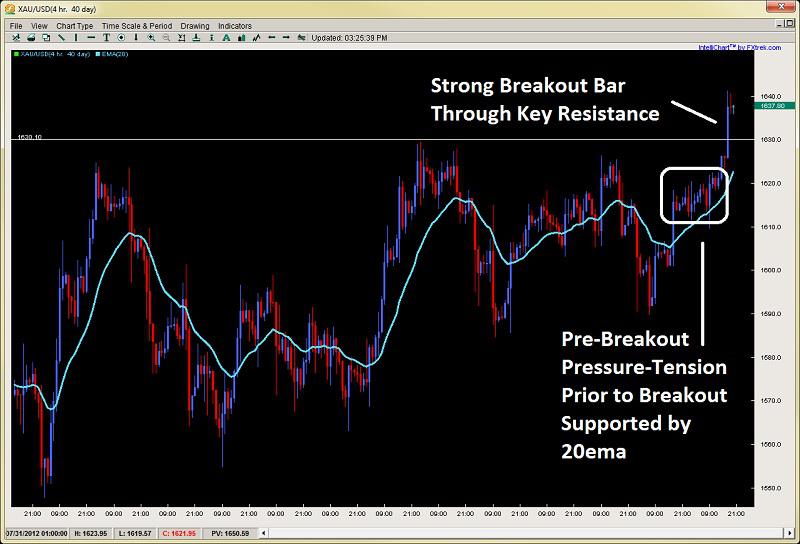Select the text annotation tool
Viewport: 800px width, 544px height.
click(x=106, y=38)
